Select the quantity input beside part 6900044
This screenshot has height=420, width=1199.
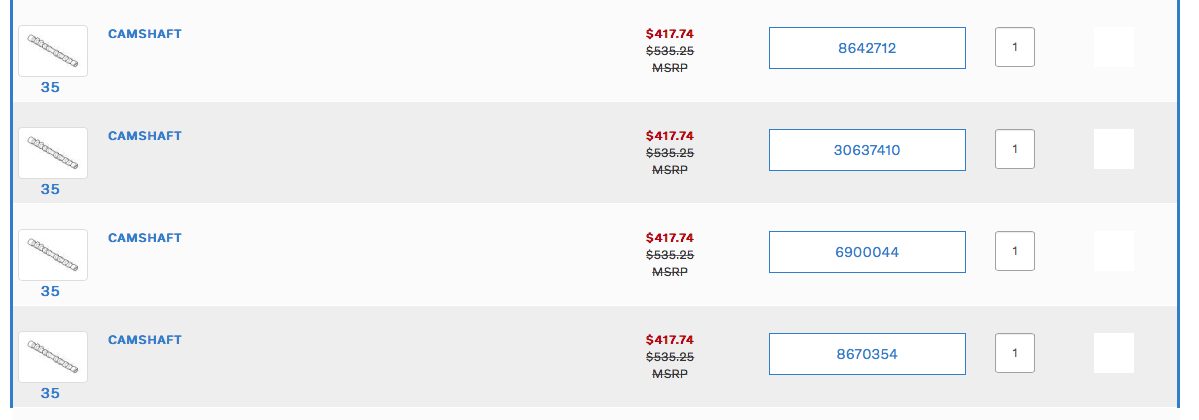pyautogui.click(x=1014, y=251)
